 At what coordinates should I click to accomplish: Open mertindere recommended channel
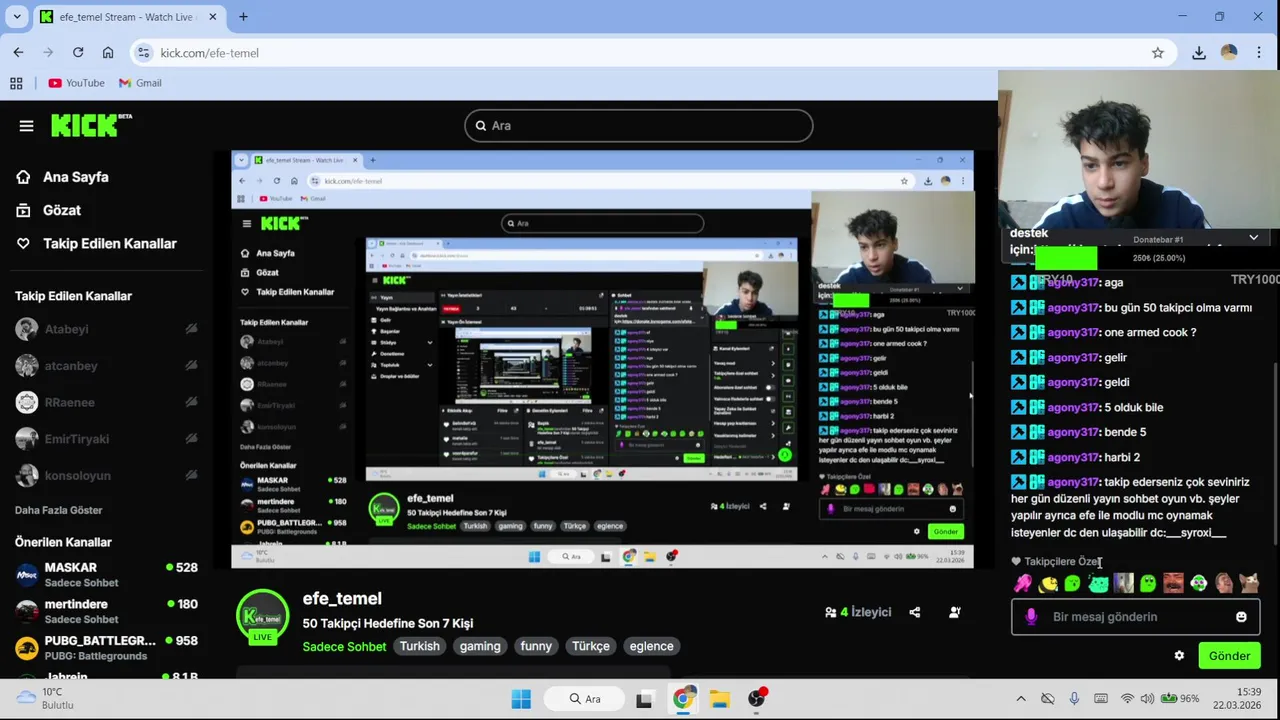[x=106, y=611]
